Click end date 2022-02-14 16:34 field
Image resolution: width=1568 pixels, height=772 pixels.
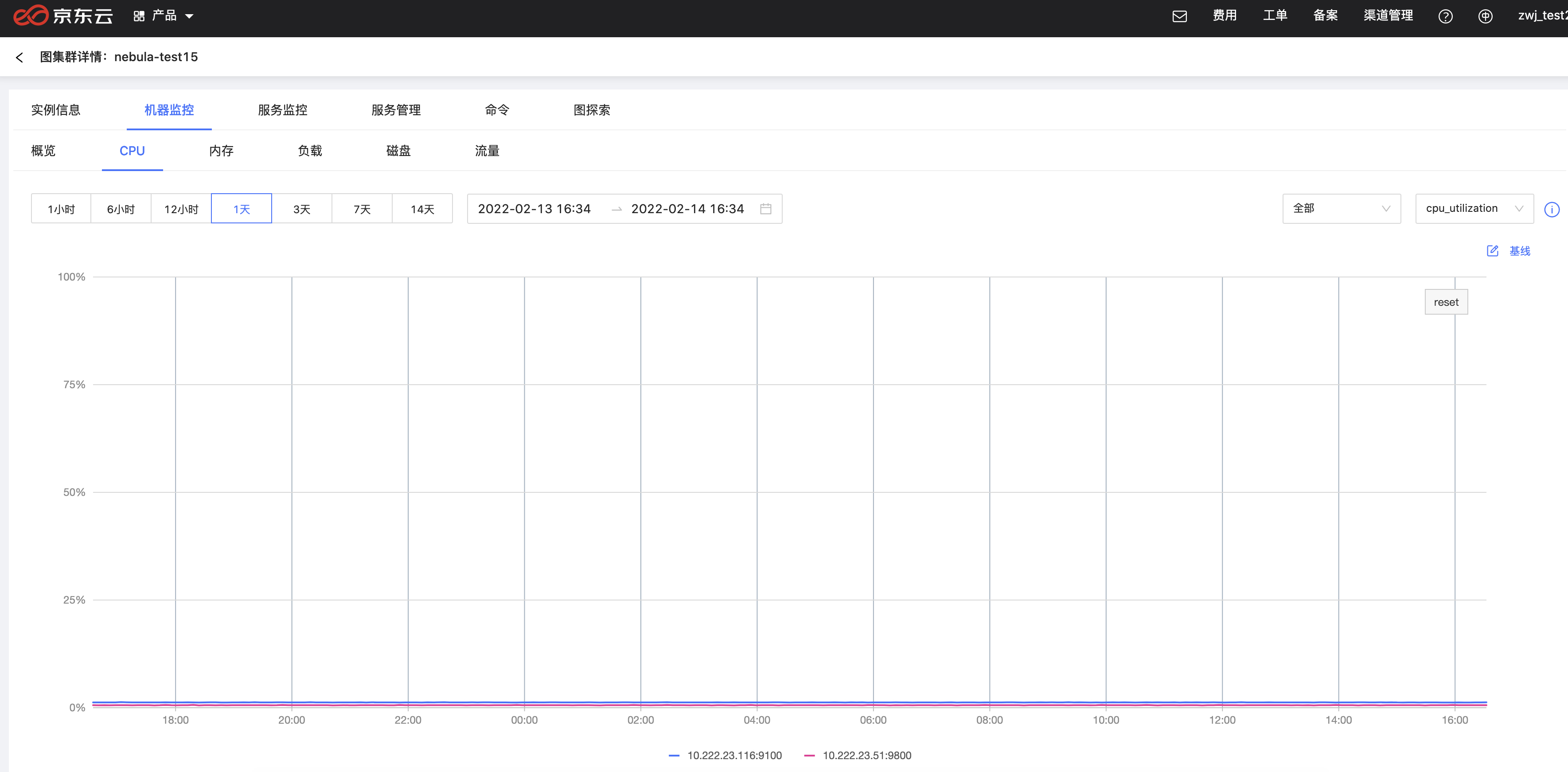point(687,209)
